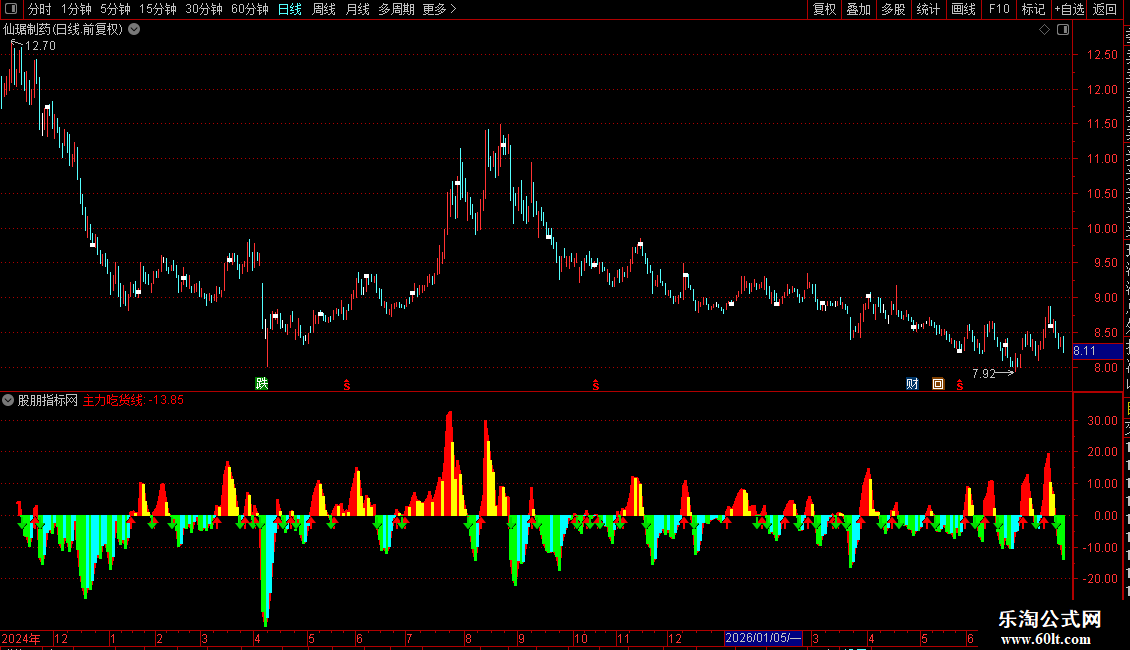Click the 叠加 overlay button
This screenshot has width=1130, height=650.
click(x=858, y=9)
